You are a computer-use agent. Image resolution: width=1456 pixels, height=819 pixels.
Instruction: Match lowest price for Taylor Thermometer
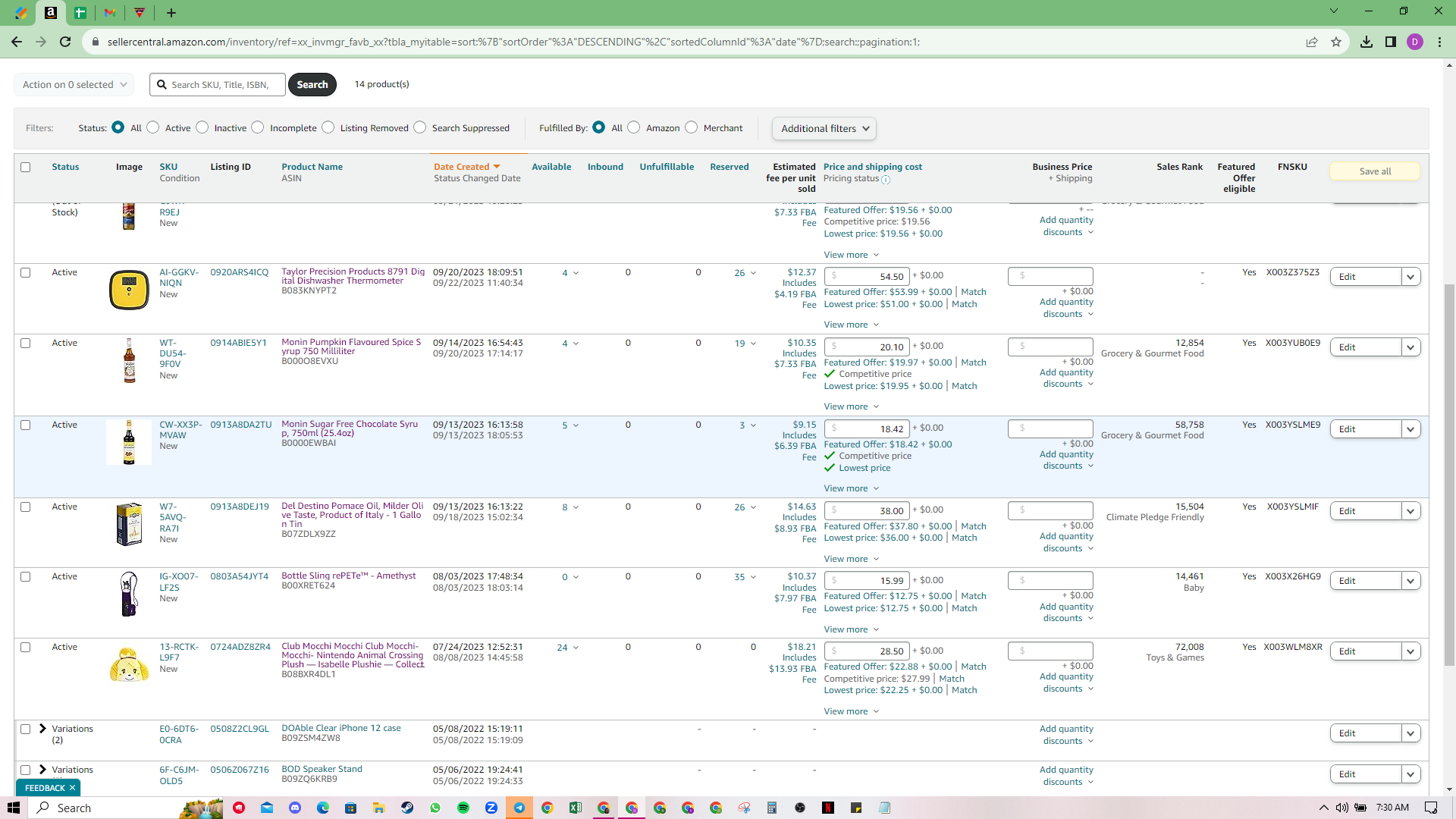click(964, 304)
